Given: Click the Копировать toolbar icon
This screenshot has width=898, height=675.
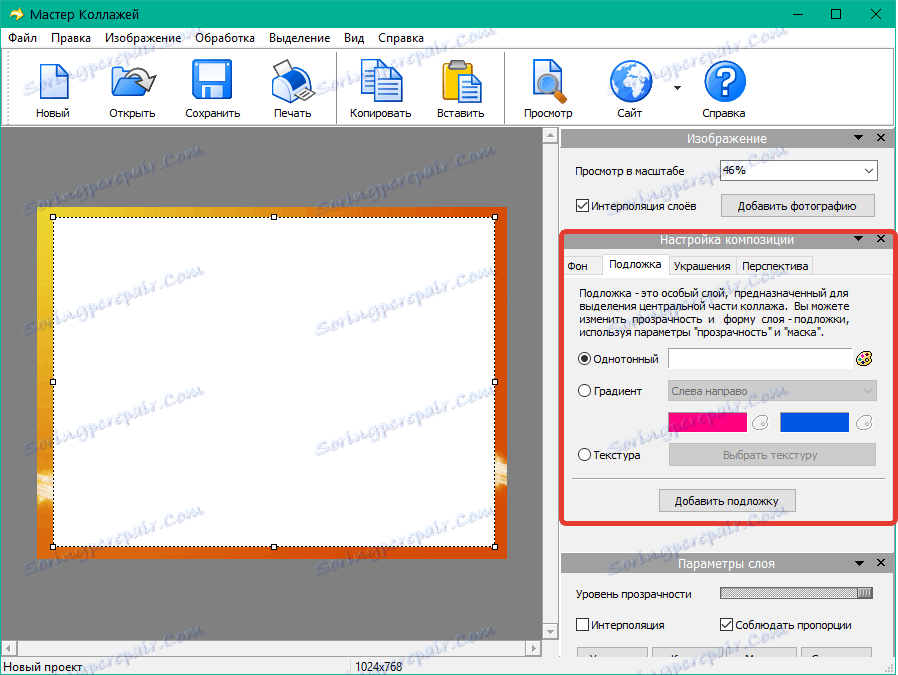Looking at the screenshot, I should tap(381, 81).
